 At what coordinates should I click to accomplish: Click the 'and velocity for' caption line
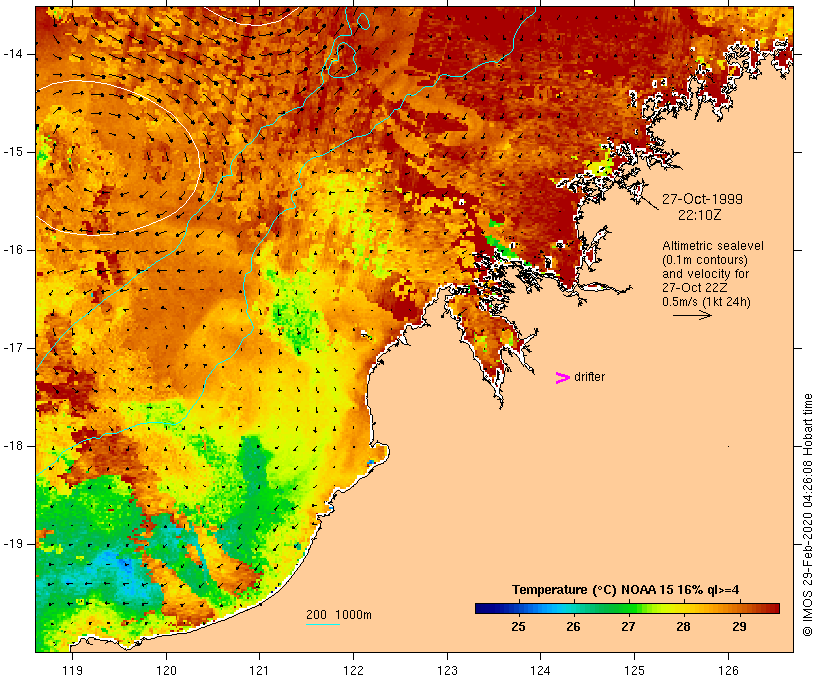[x=705, y=274]
